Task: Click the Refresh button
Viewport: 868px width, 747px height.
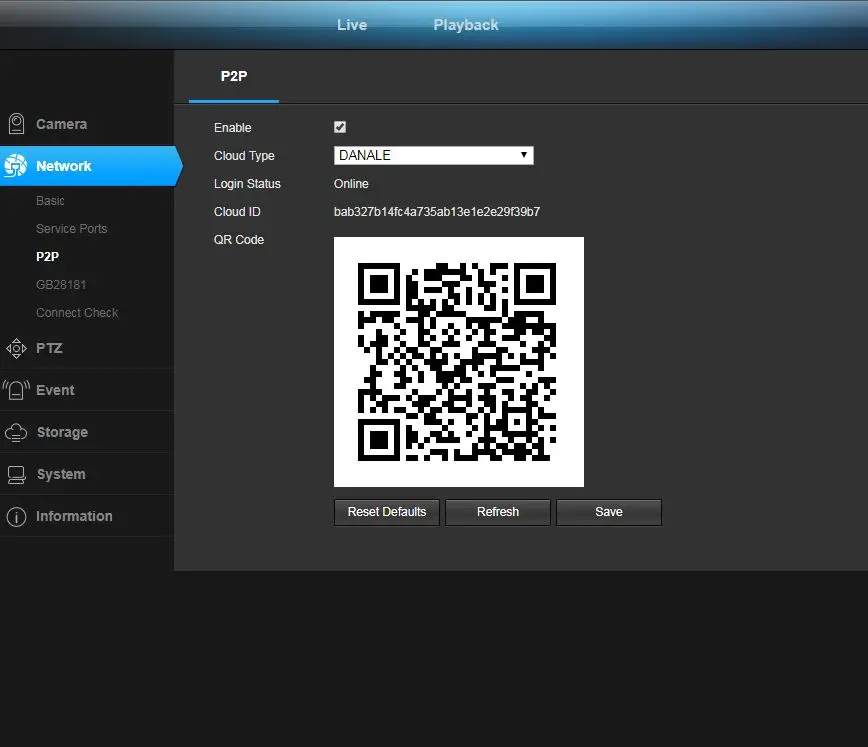Action: click(x=498, y=512)
